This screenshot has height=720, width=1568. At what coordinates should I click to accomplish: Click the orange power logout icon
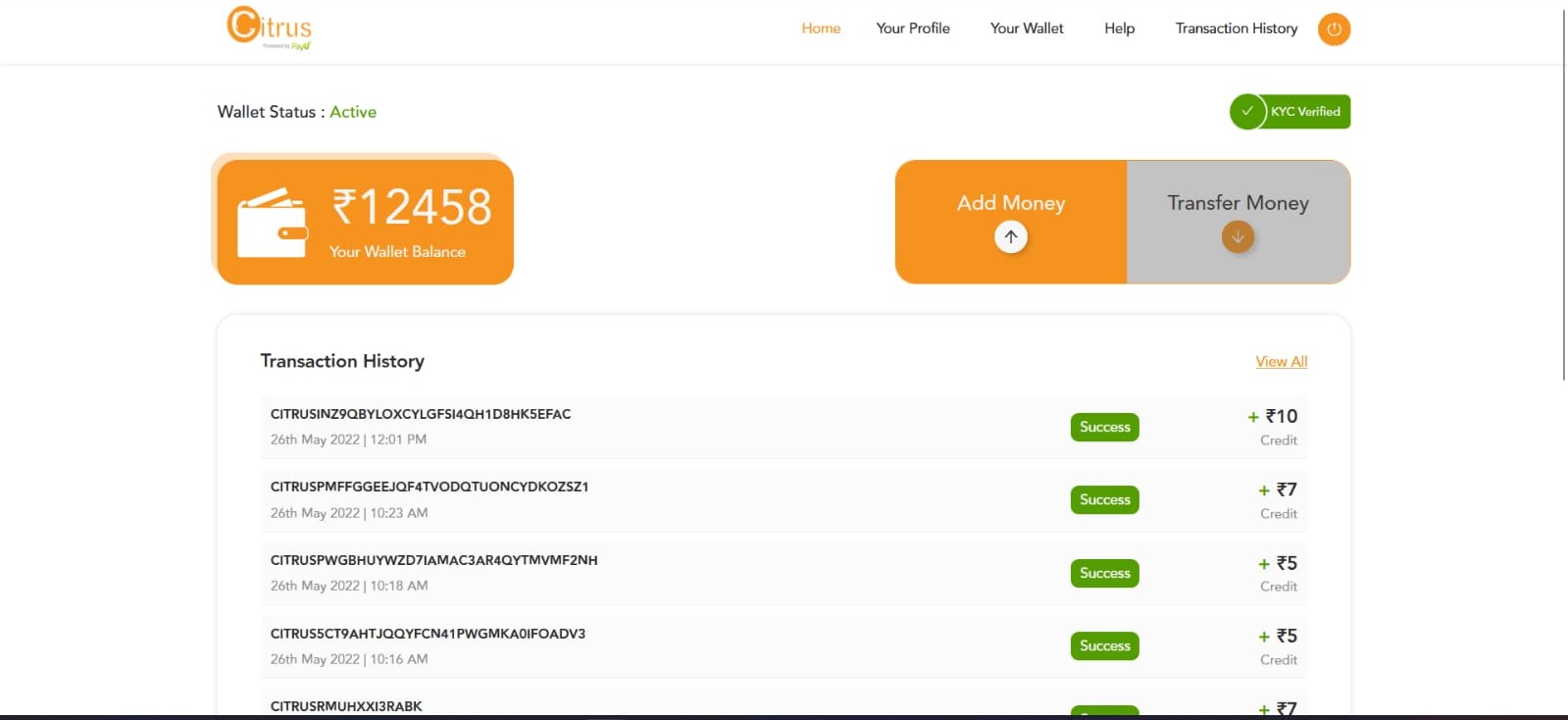1334,29
